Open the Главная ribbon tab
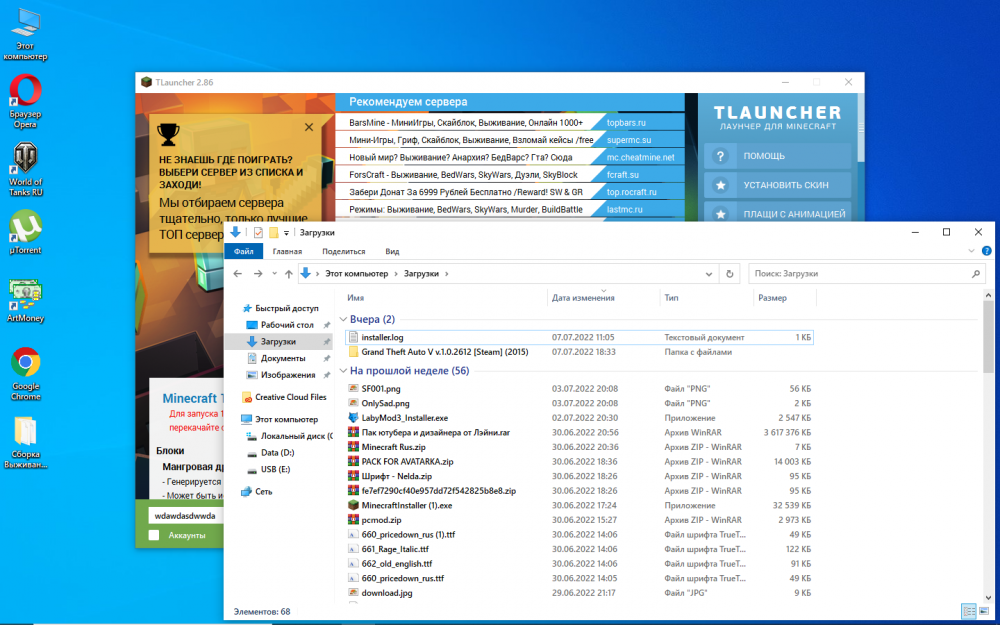Viewport: 1000px width, 625px height. 287,251
